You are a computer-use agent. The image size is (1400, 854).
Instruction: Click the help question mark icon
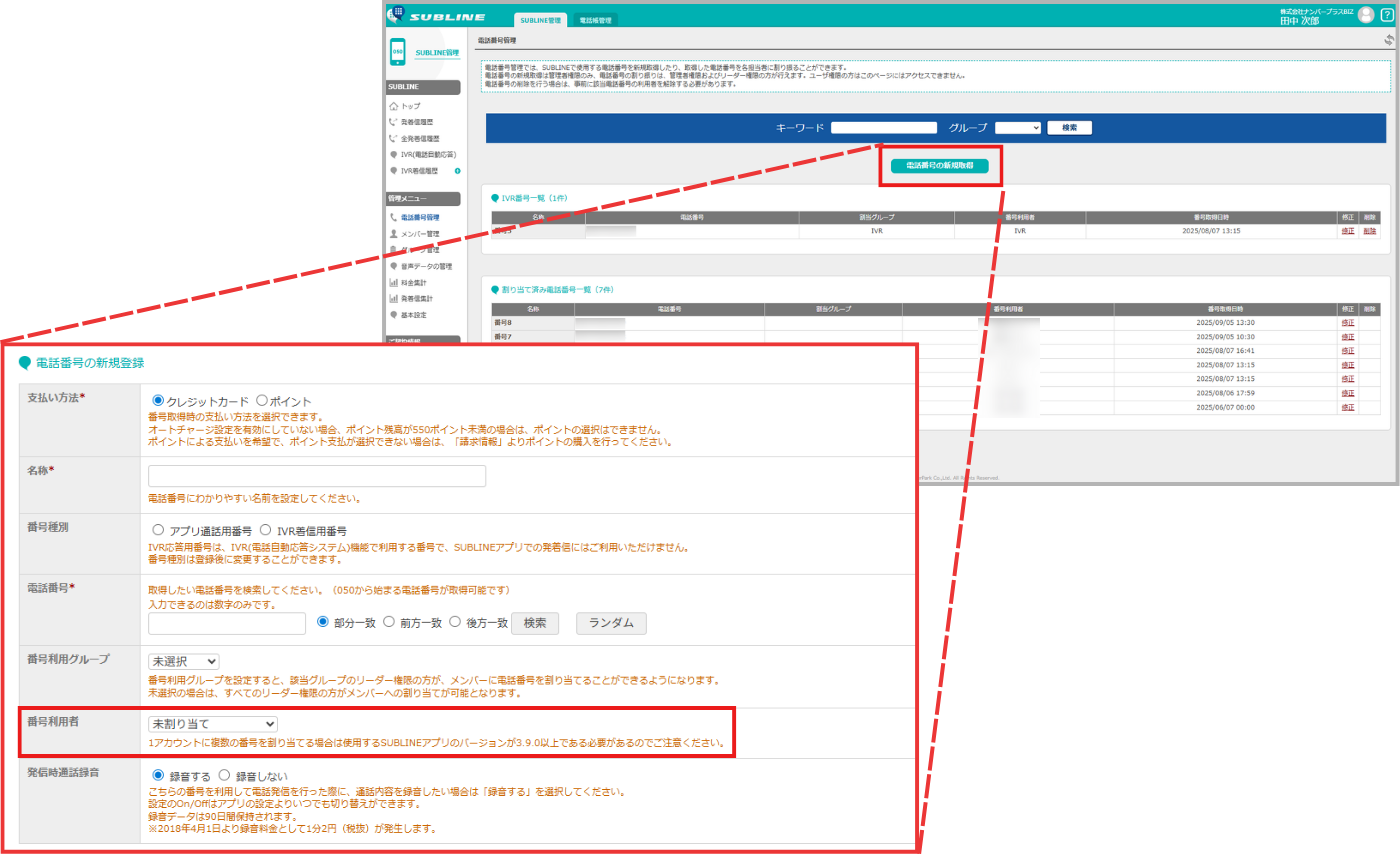[x=1386, y=14]
